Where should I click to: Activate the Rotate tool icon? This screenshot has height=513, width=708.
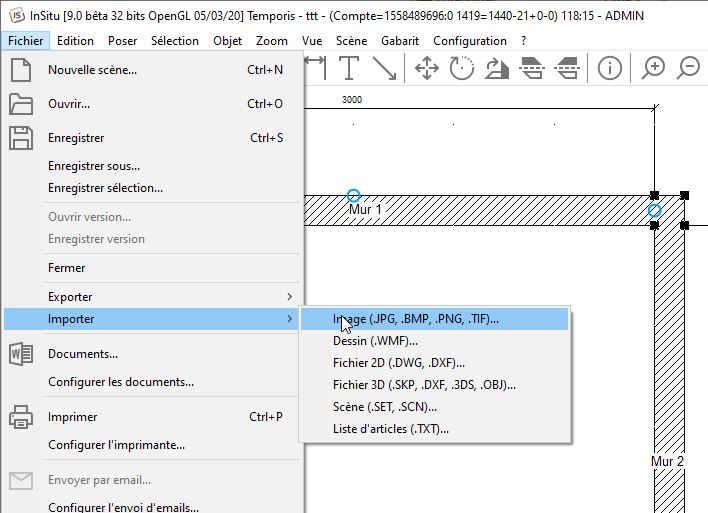tap(462, 68)
